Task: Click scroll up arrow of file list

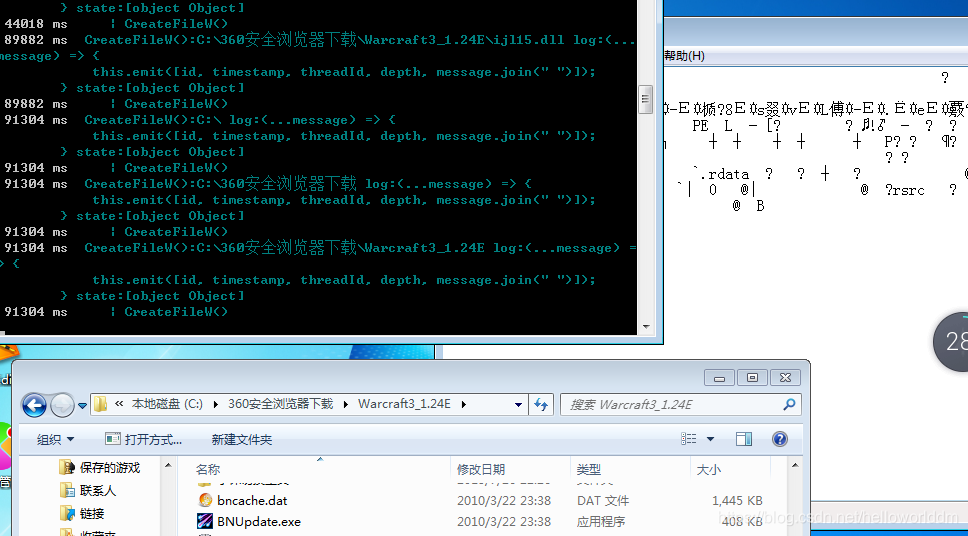Action: [795, 466]
